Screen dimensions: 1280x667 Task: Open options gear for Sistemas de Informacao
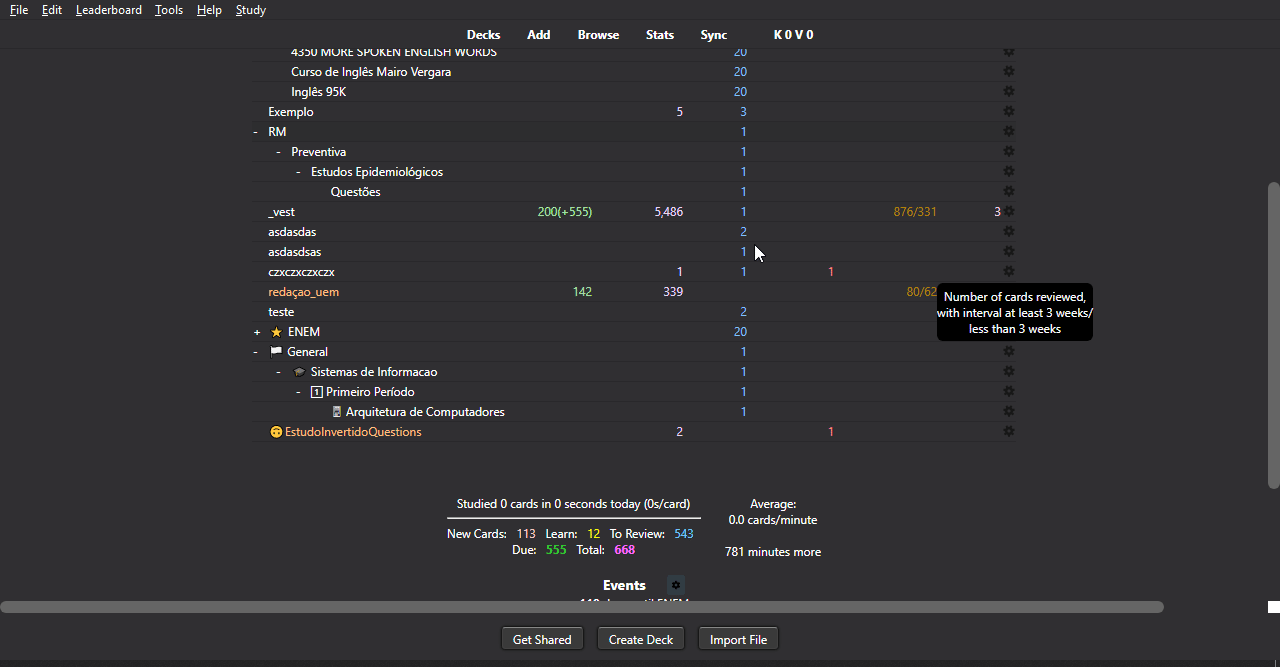click(1009, 372)
